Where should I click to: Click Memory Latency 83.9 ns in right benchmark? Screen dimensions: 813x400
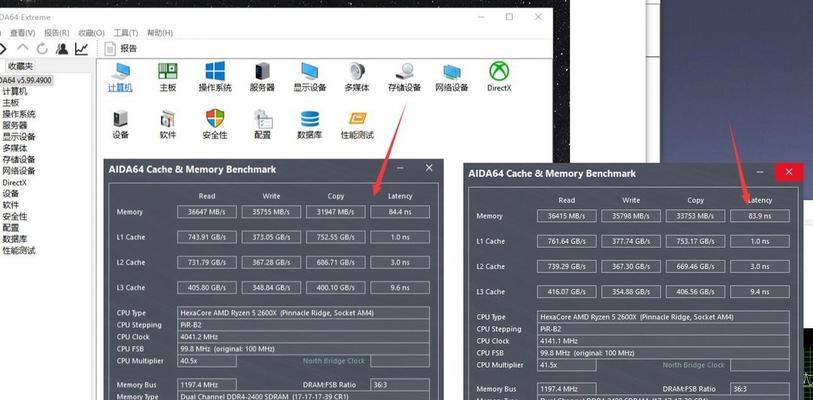tap(760, 216)
